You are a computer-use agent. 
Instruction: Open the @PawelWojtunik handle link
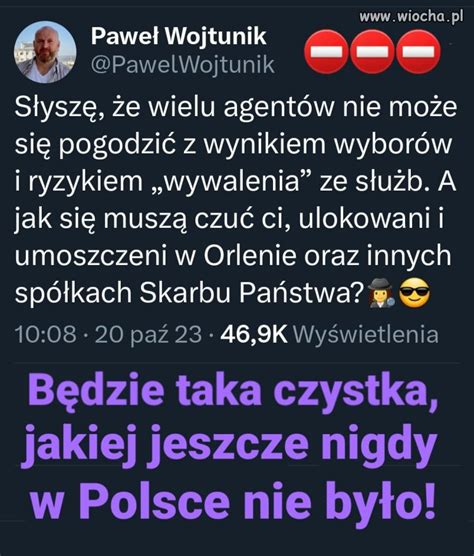tap(183, 65)
